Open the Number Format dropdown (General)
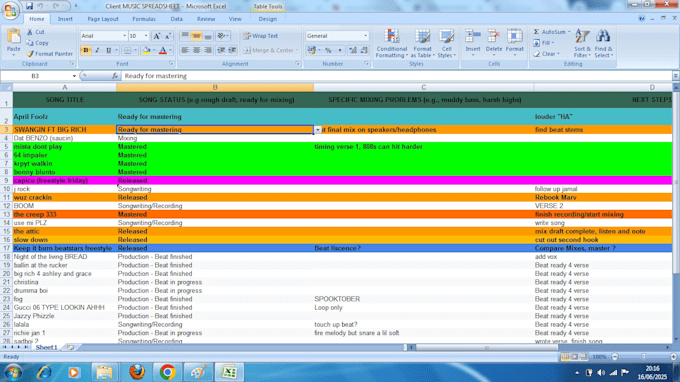Screen dimensions: 680x382 pos(365,36)
